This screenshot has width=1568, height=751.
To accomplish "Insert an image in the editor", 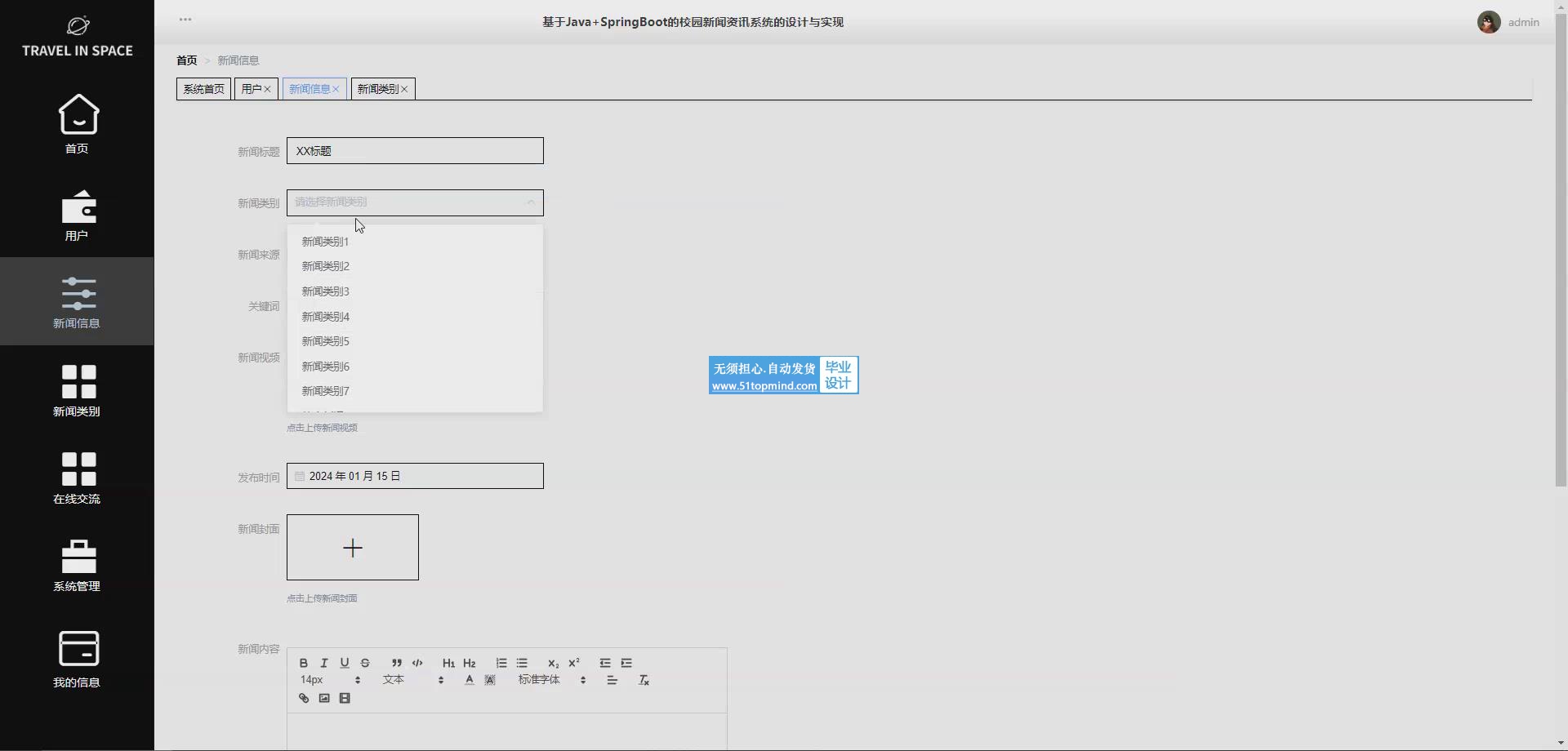I will [x=324, y=698].
